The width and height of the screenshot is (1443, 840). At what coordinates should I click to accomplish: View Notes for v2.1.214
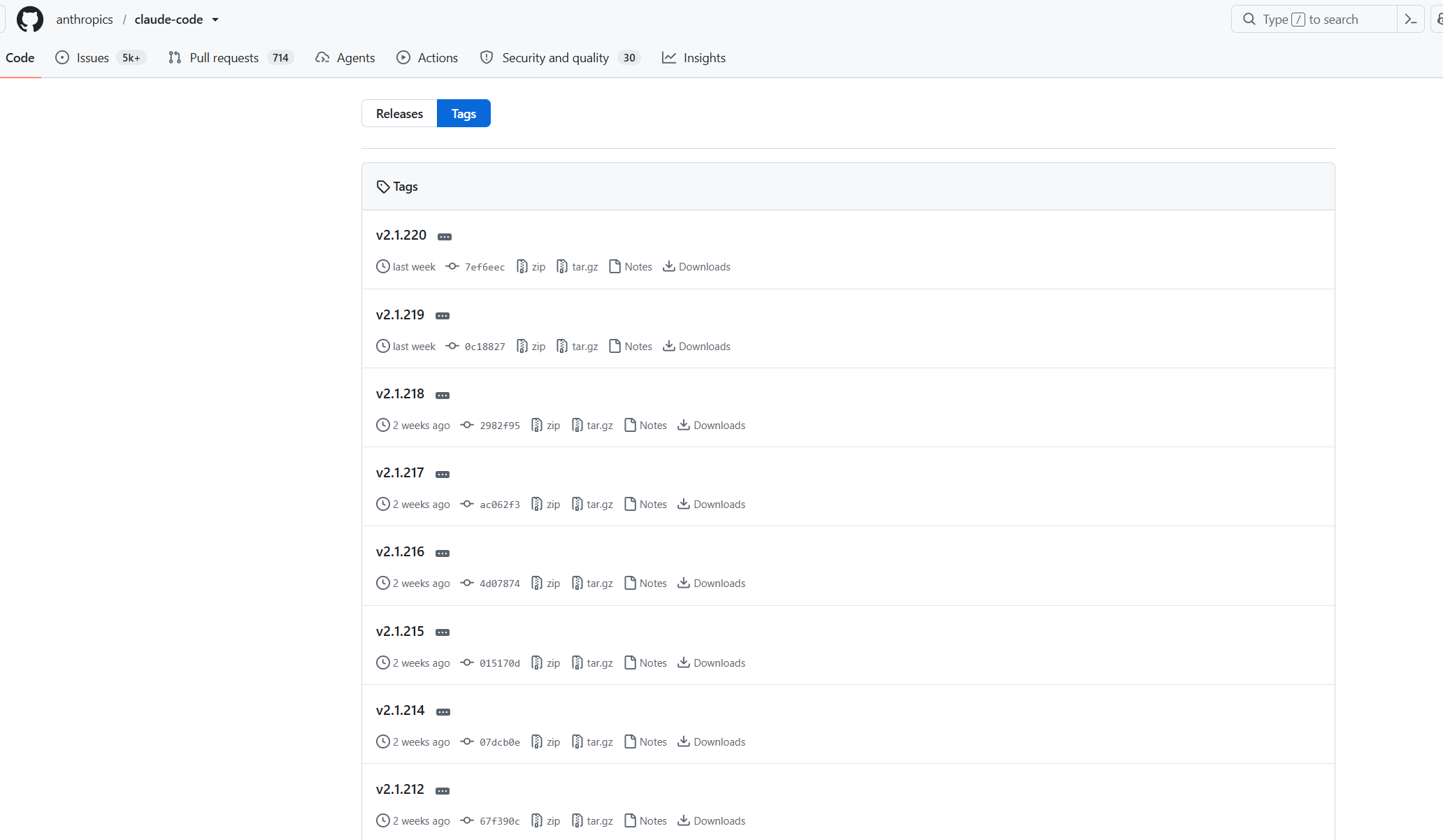(x=645, y=742)
